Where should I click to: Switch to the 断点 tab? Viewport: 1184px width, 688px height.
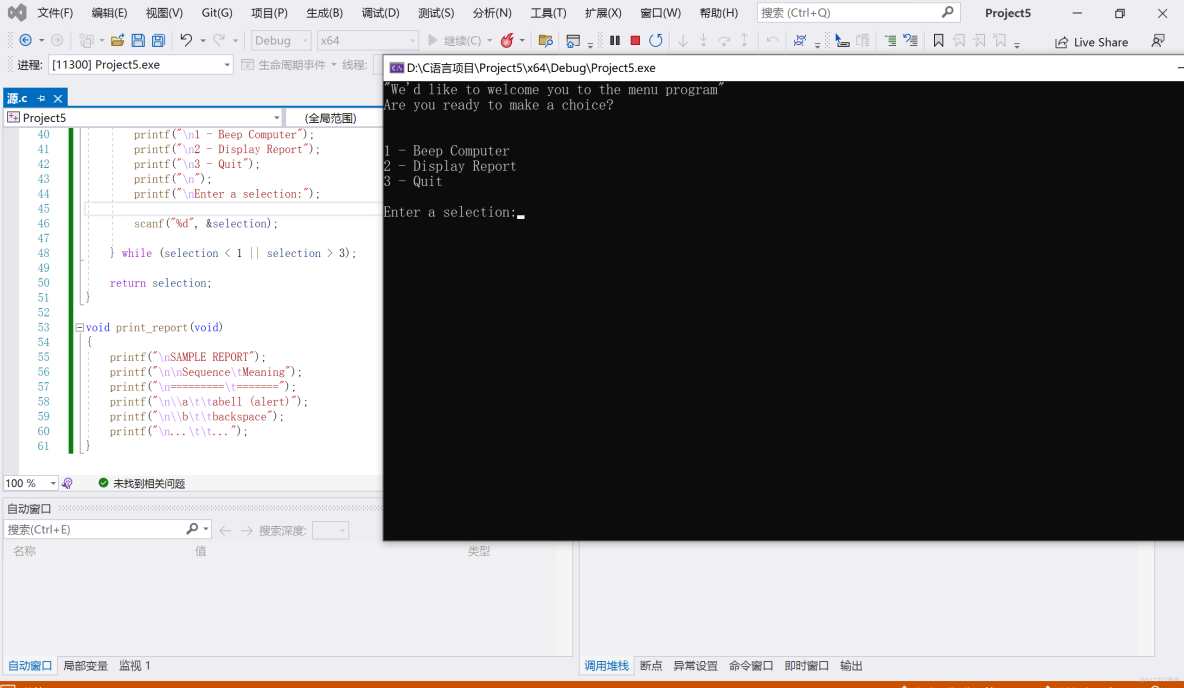(x=651, y=665)
